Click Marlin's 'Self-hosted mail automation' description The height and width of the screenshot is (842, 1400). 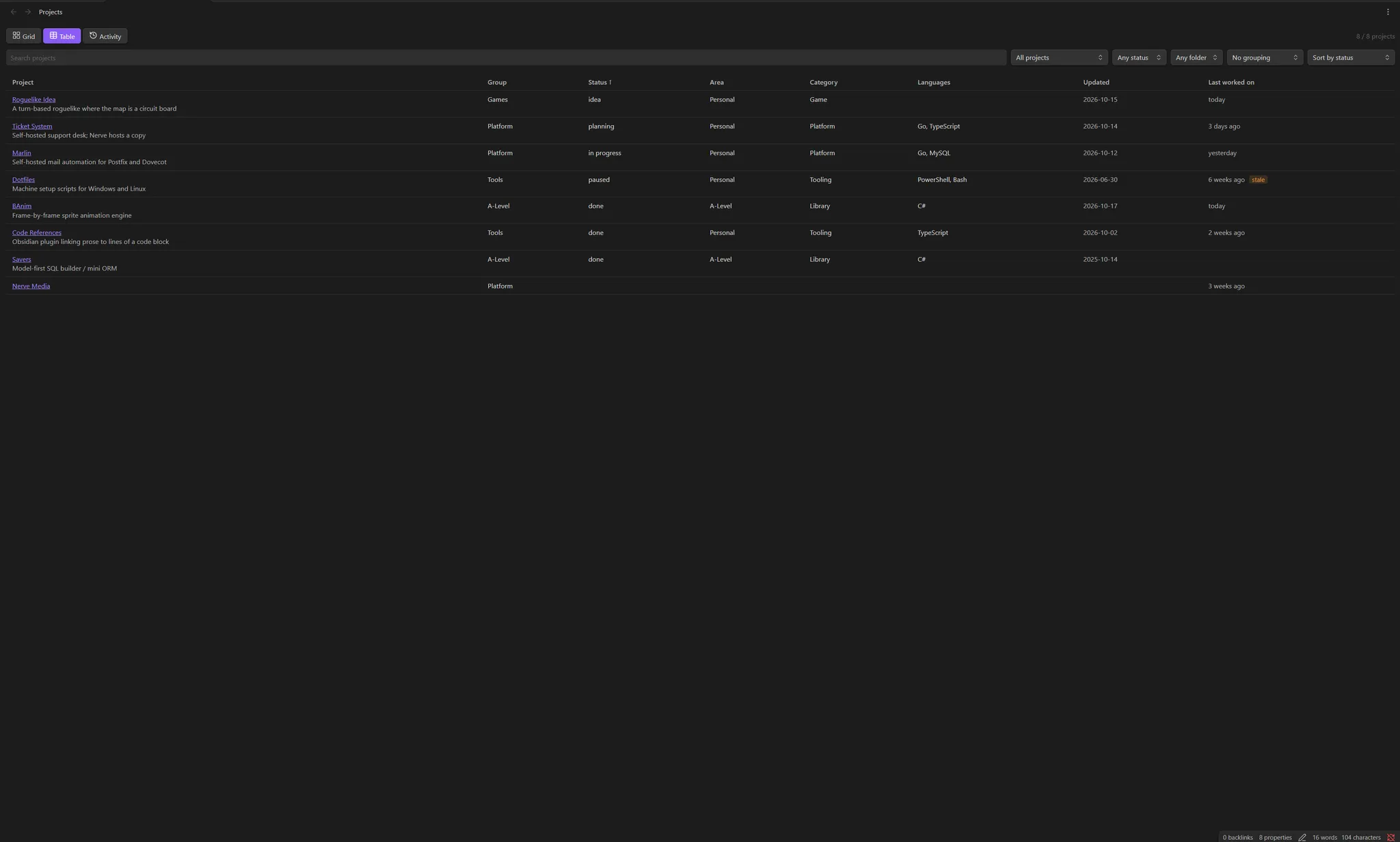89,162
